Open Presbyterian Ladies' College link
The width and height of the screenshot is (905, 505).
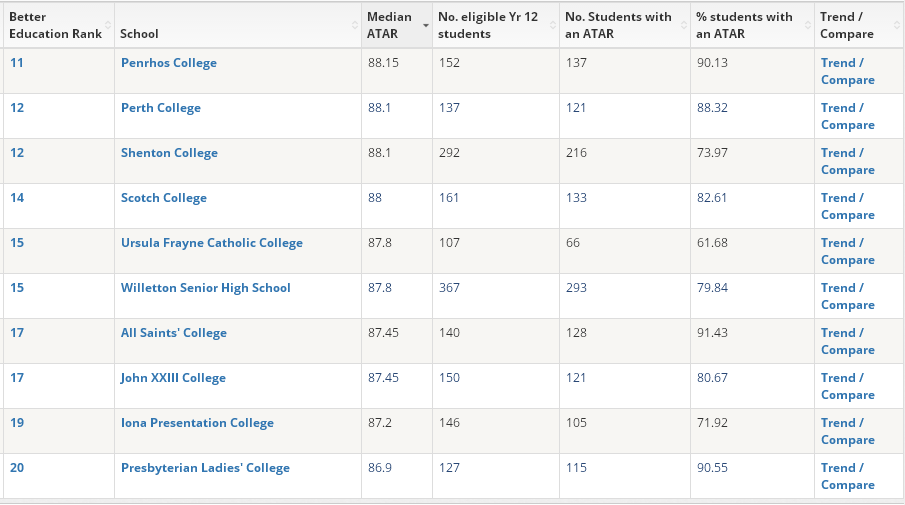205,468
